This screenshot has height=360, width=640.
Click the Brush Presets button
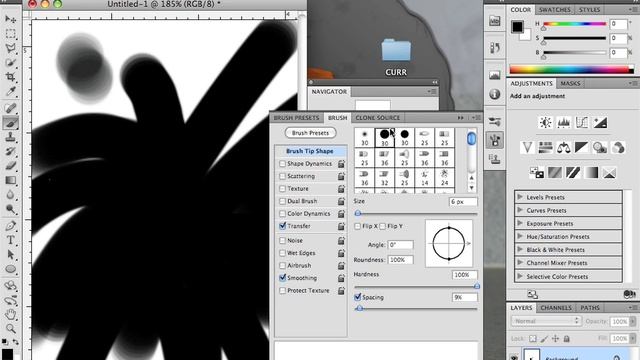pos(310,133)
